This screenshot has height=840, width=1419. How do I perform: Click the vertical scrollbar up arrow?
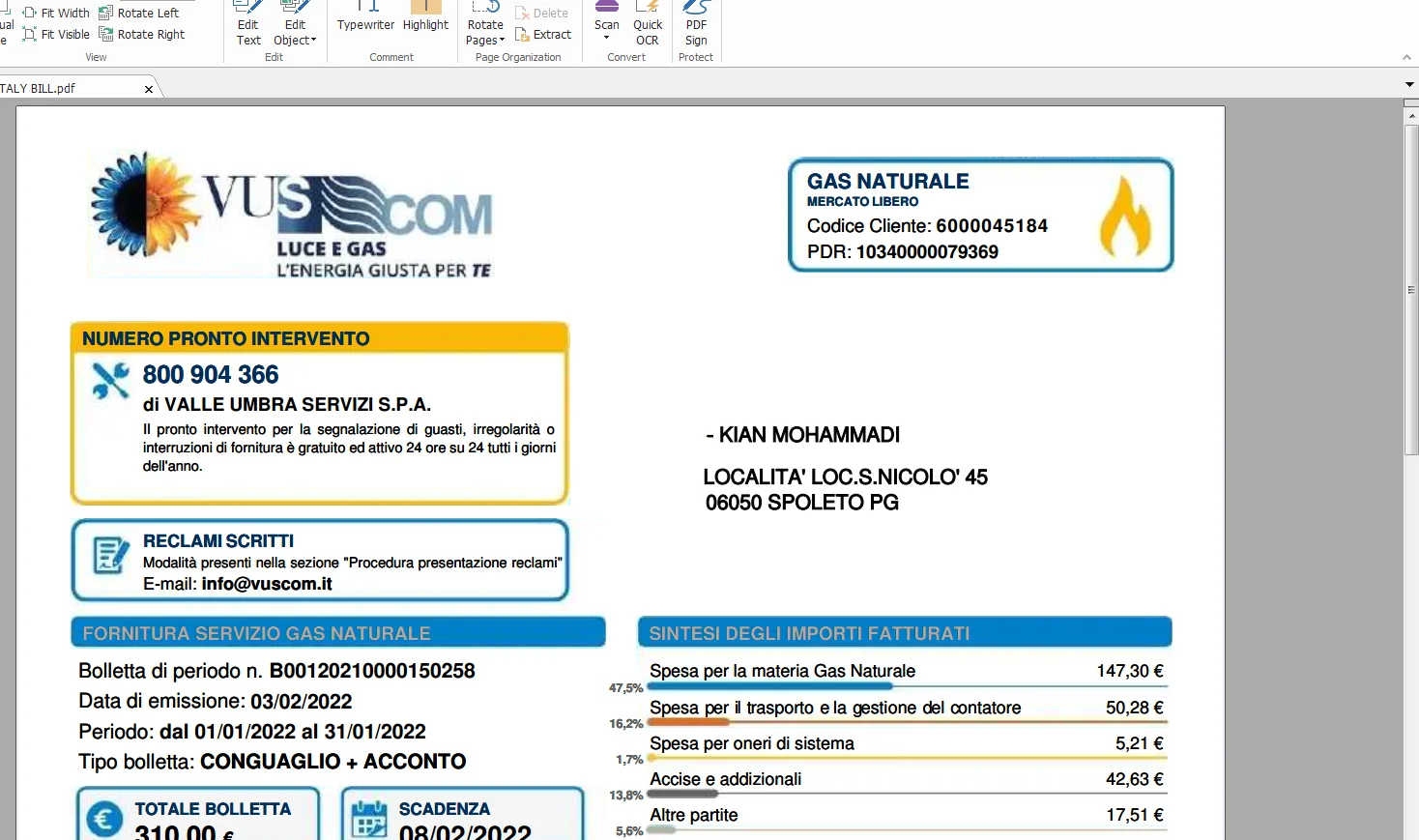[x=1411, y=115]
